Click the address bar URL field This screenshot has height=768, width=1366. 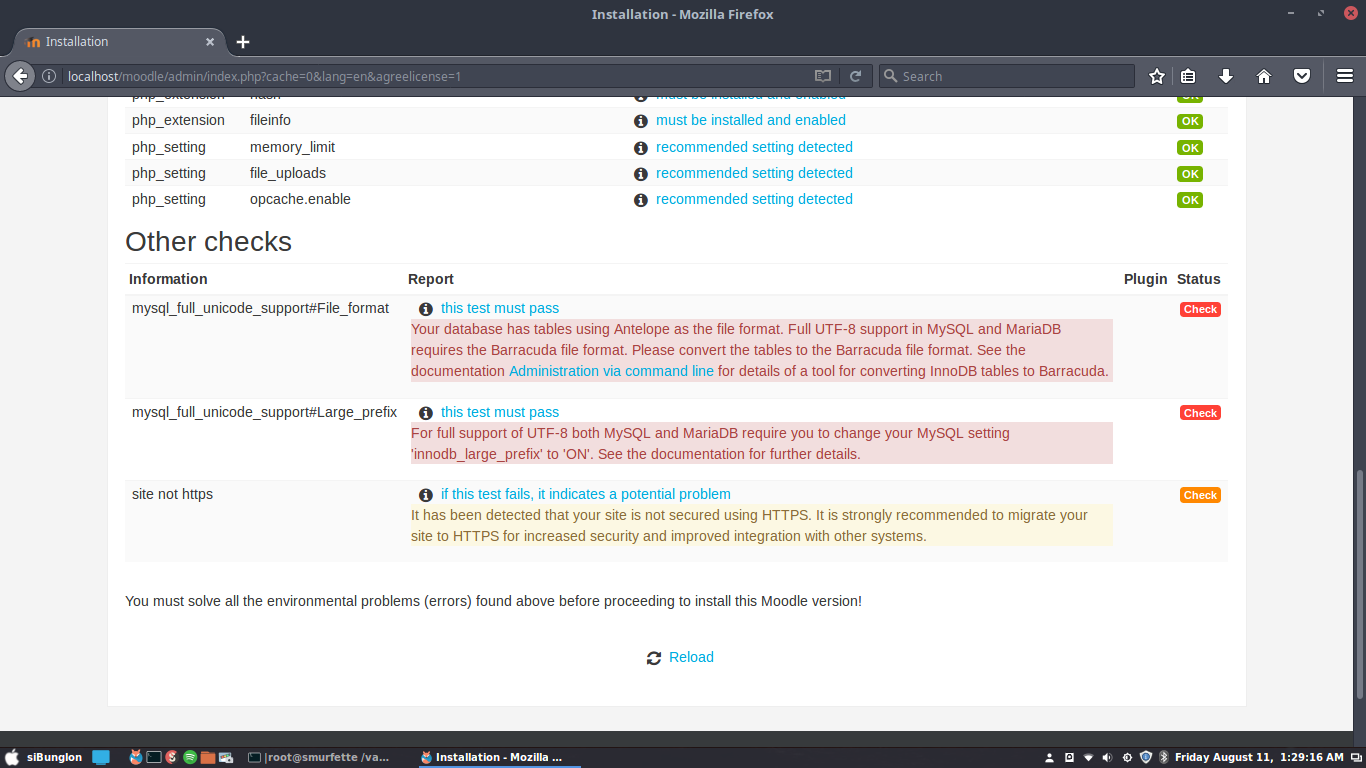435,76
